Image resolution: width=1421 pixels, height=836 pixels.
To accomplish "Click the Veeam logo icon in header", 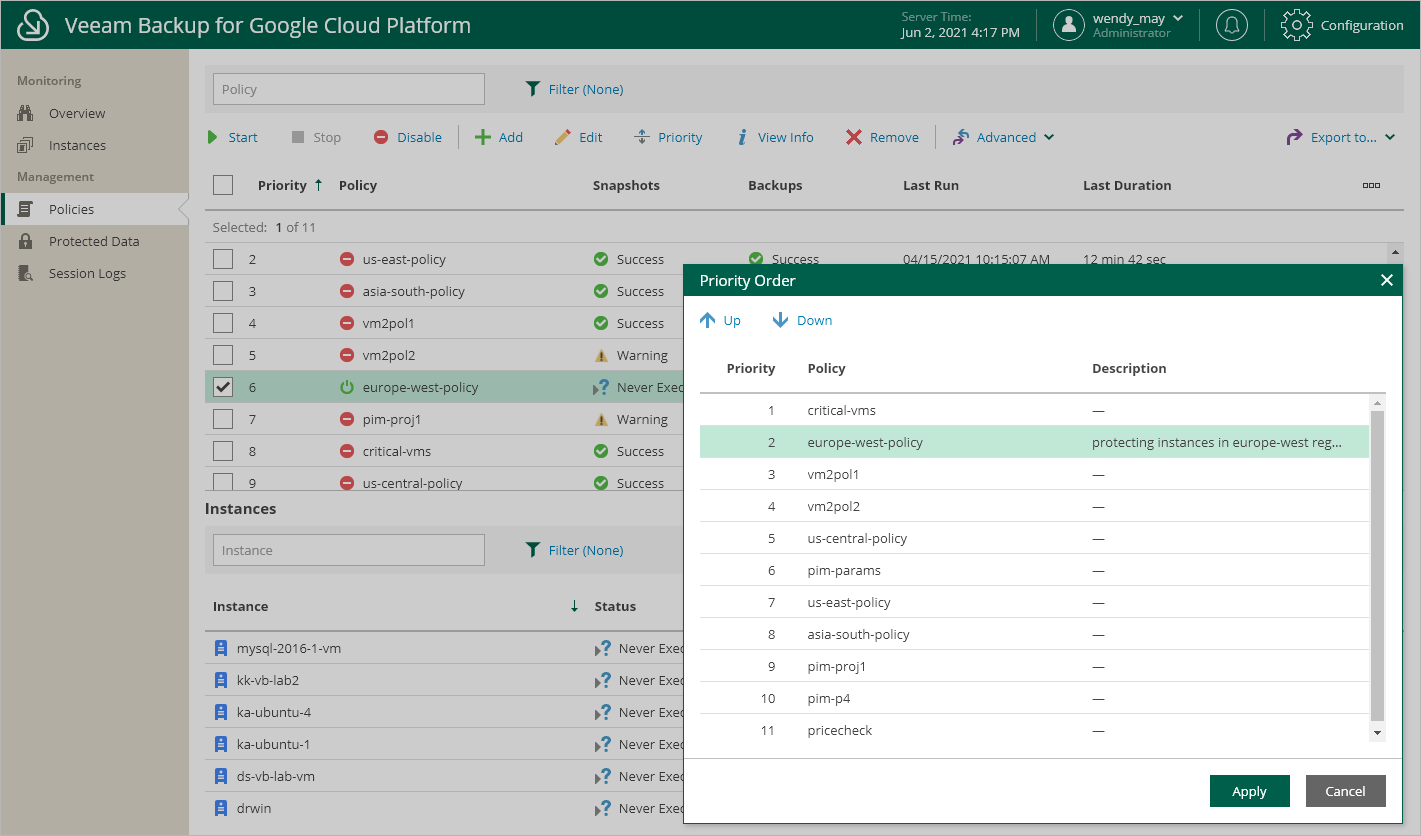I will coord(34,25).
